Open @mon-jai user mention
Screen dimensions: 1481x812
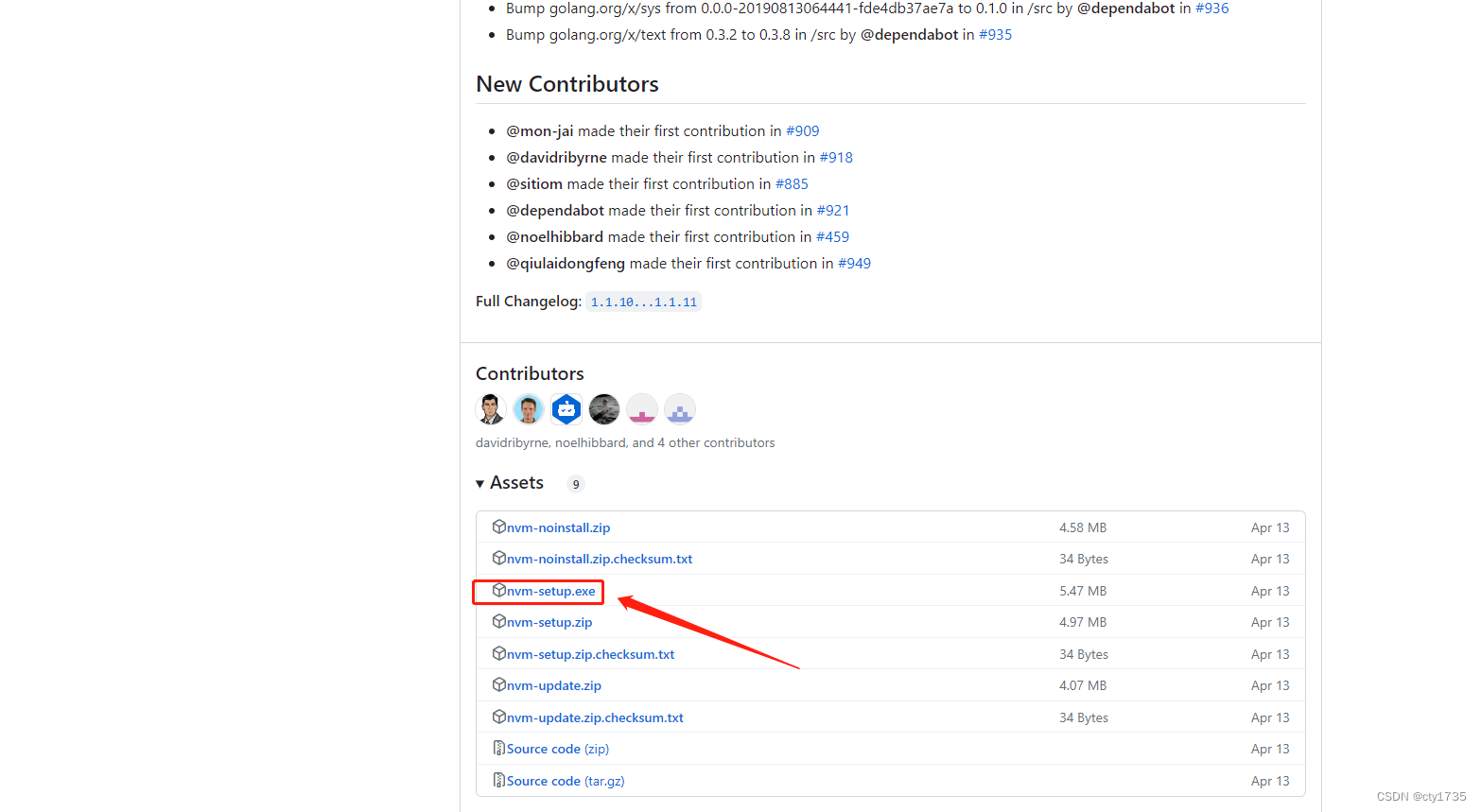[540, 131]
